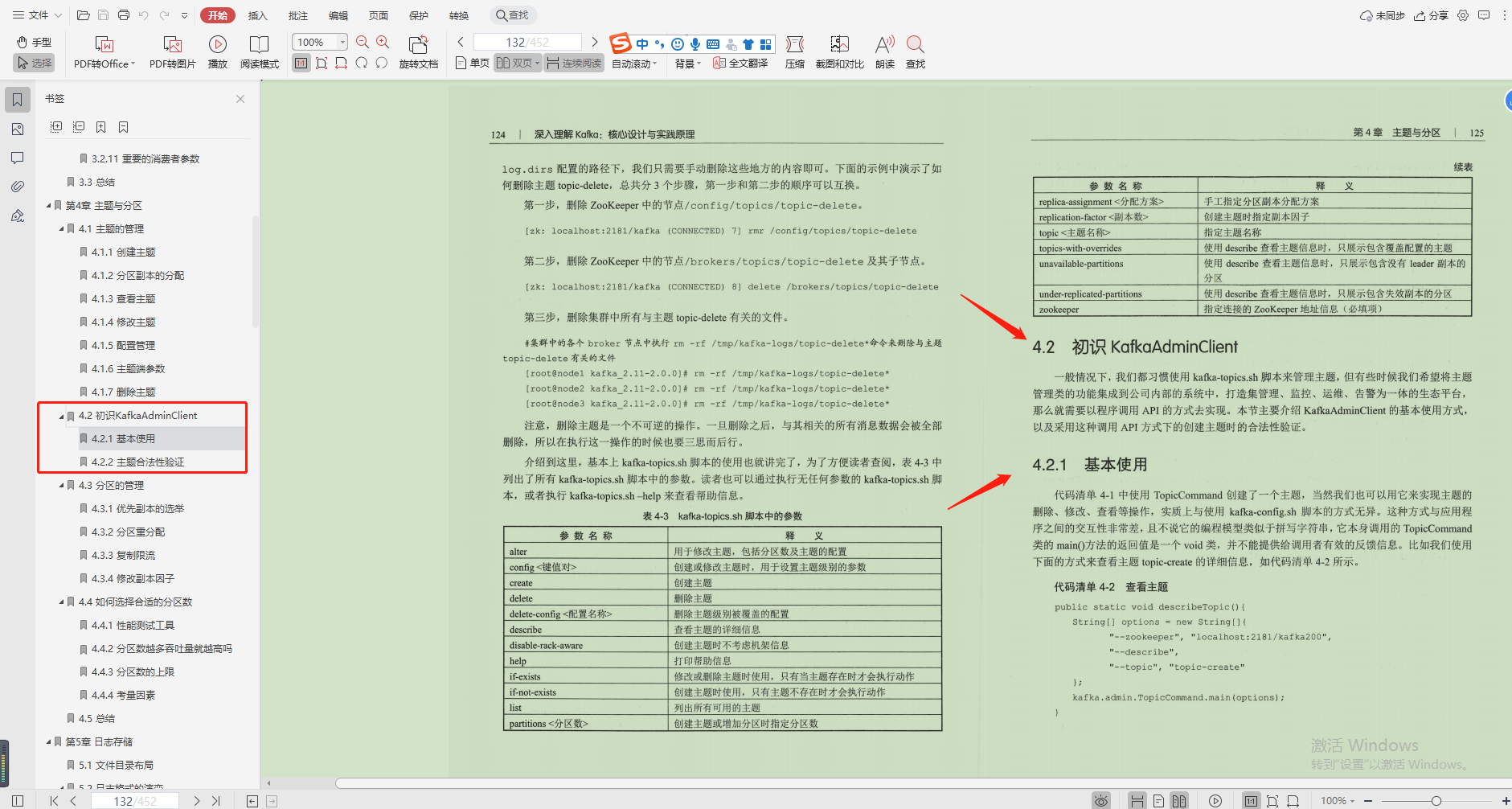This screenshot has width=1512, height=809.
Task: Switch to 单页 single page view
Action: [472, 63]
